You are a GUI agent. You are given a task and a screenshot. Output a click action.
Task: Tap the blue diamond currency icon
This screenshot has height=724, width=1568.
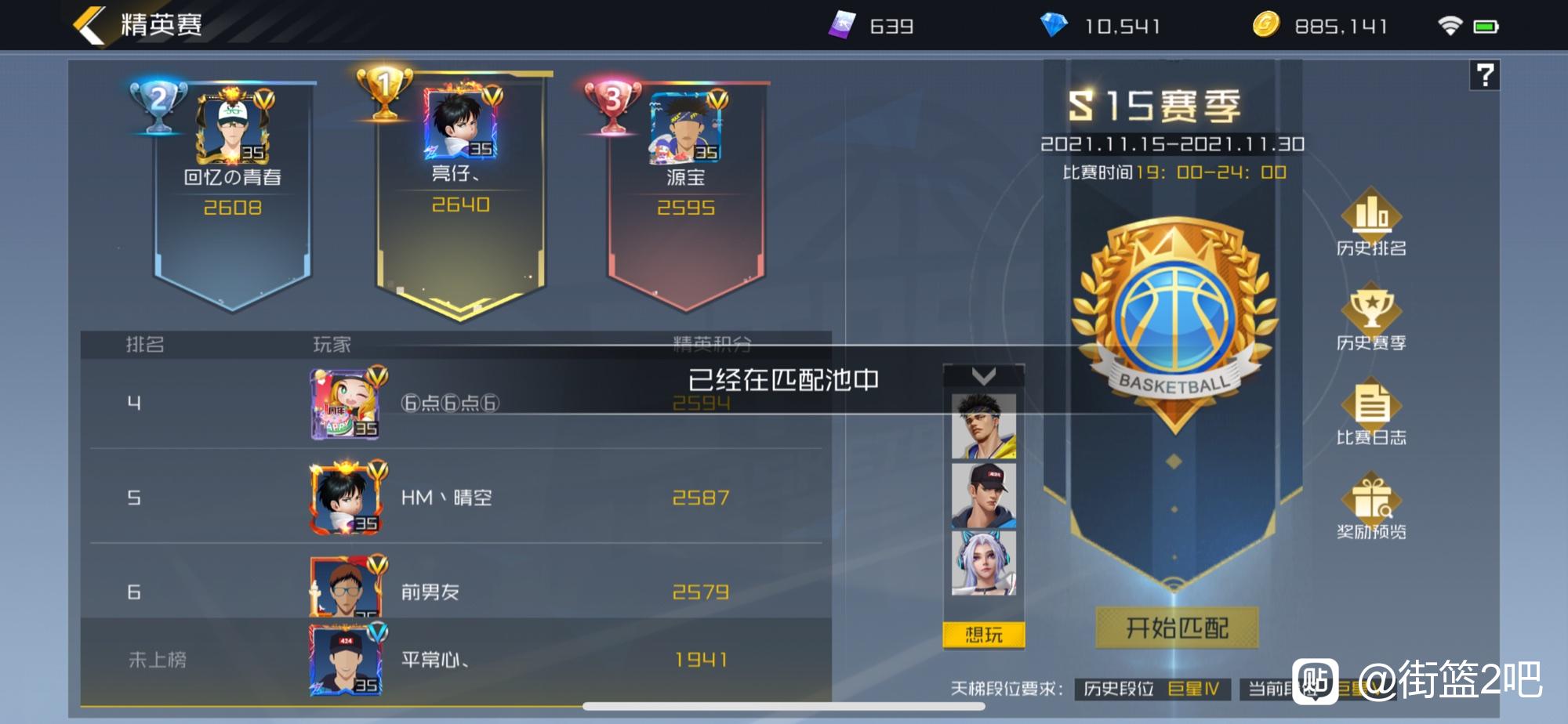(x=1054, y=25)
